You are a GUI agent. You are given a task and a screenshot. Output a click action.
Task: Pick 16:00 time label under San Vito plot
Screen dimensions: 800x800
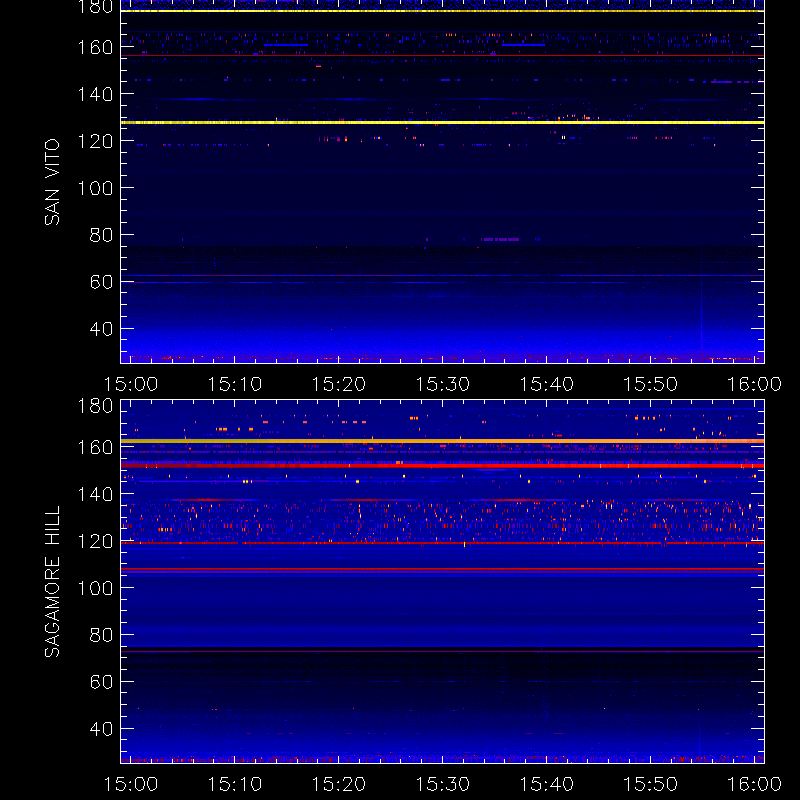(x=754, y=384)
